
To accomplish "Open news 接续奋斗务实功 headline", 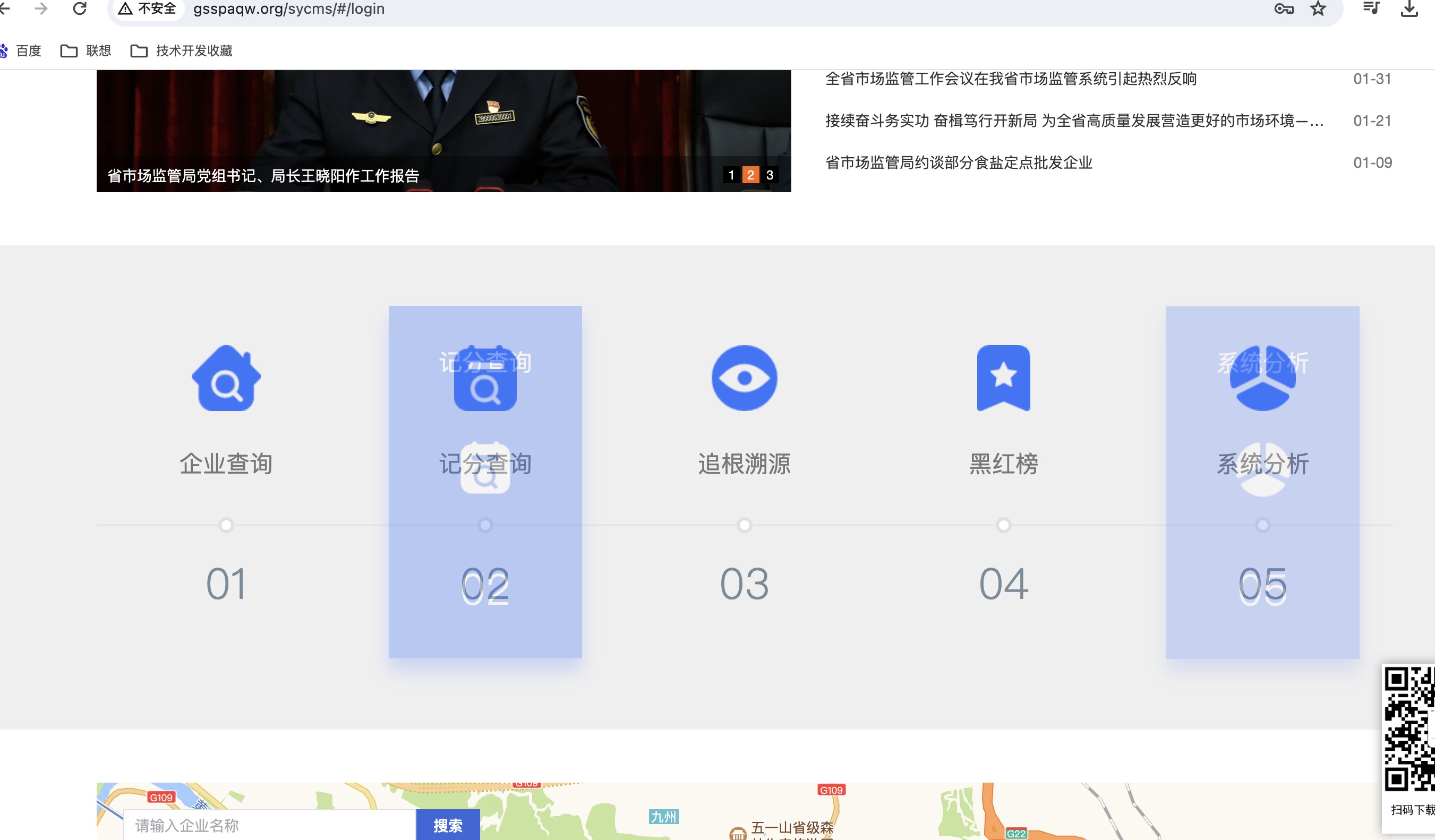I will point(1074,121).
